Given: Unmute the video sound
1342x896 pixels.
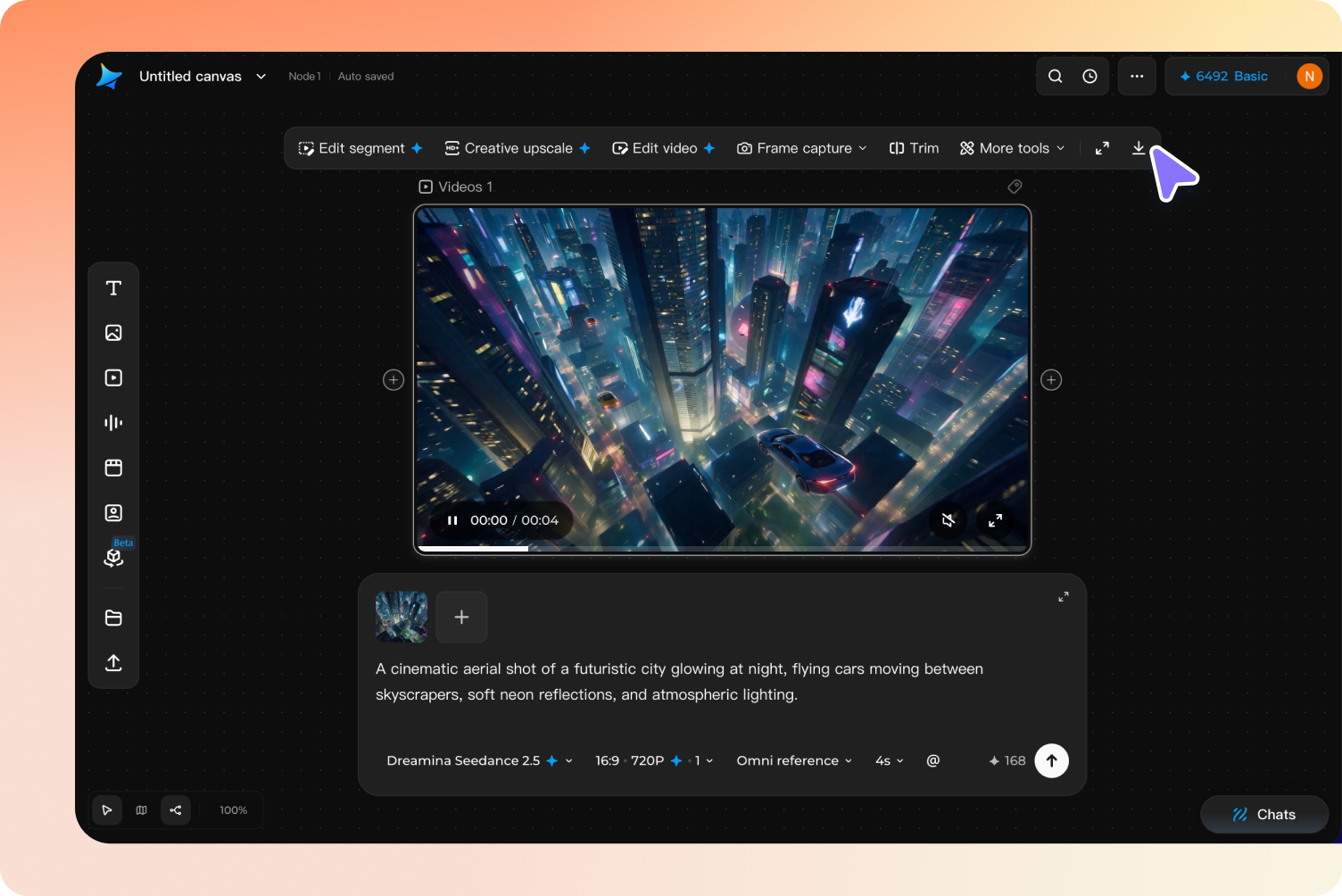Looking at the screenshot, I should [949, 520].
